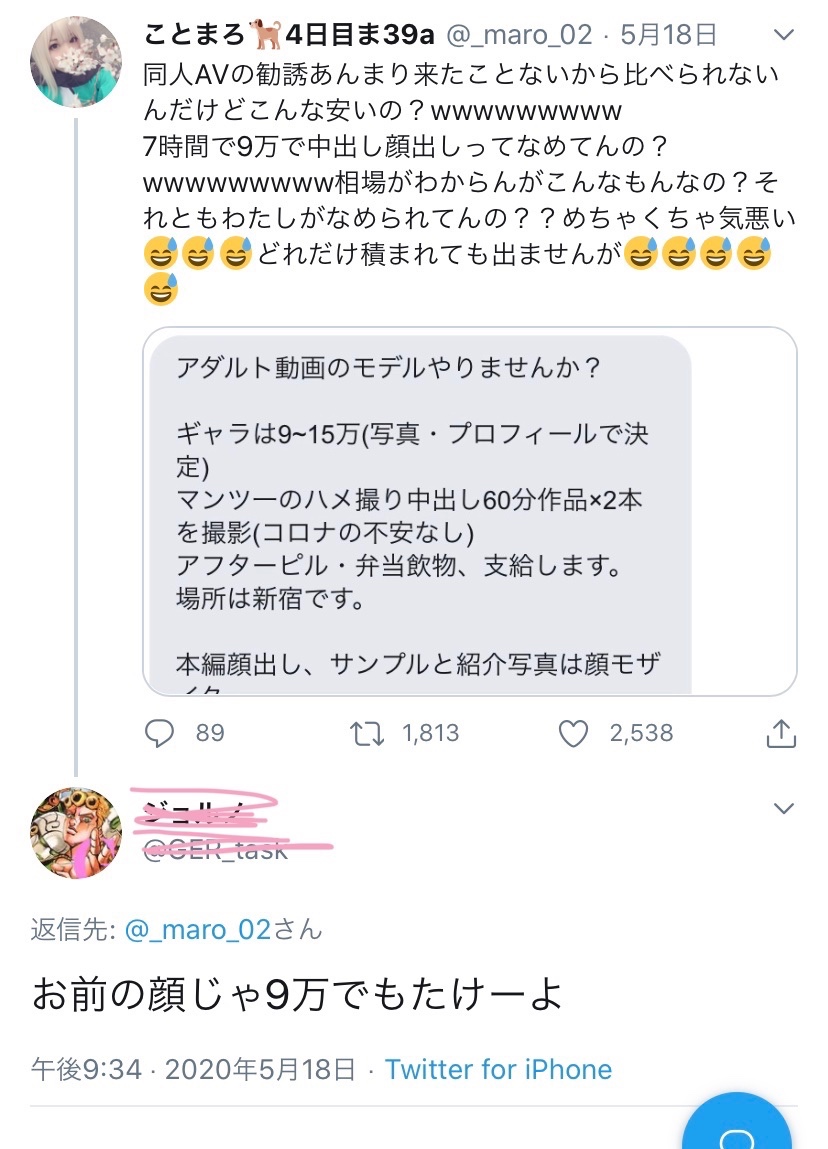
Task: Open the replier's JoJo avatar profile
Action: (x=75, y=832)
